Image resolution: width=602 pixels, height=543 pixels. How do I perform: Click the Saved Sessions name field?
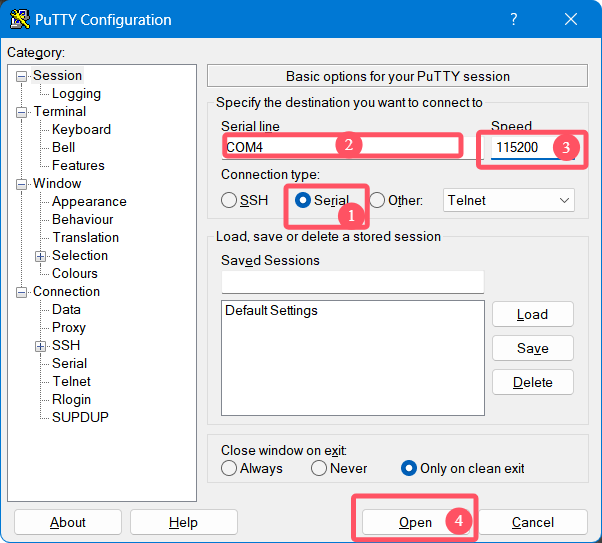click(352, 282)
